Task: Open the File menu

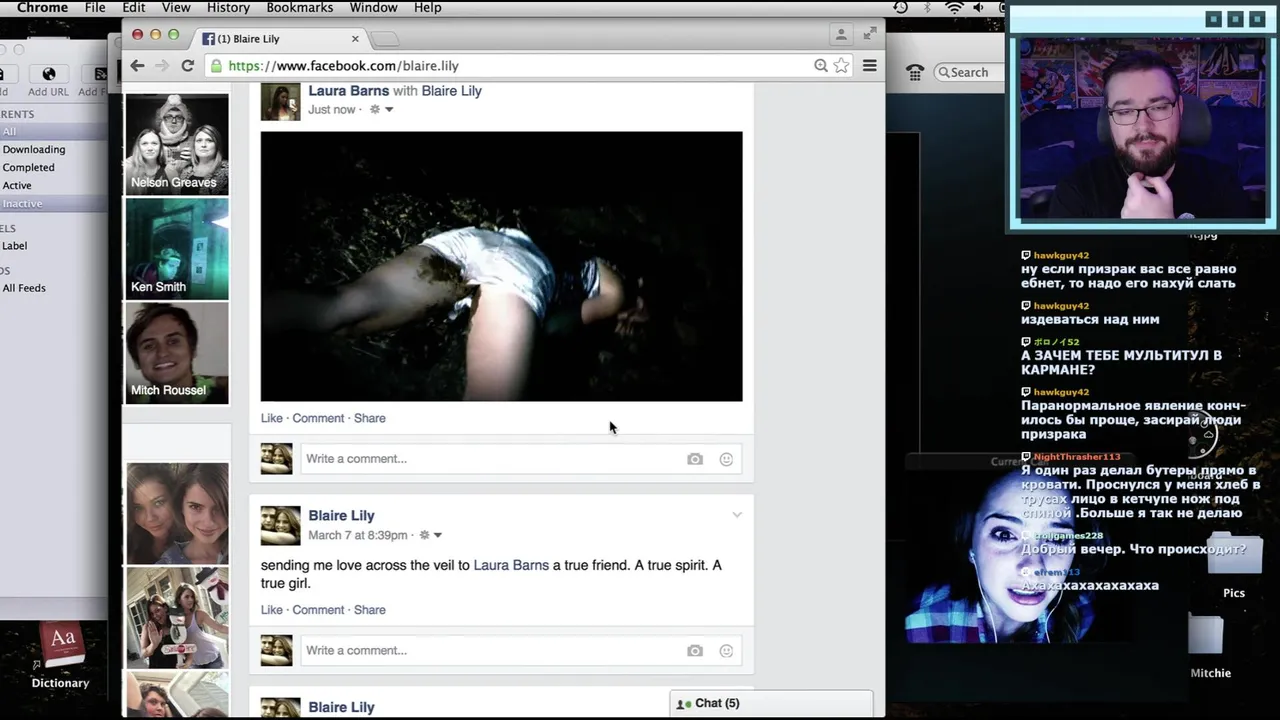Action: [95, 8]
